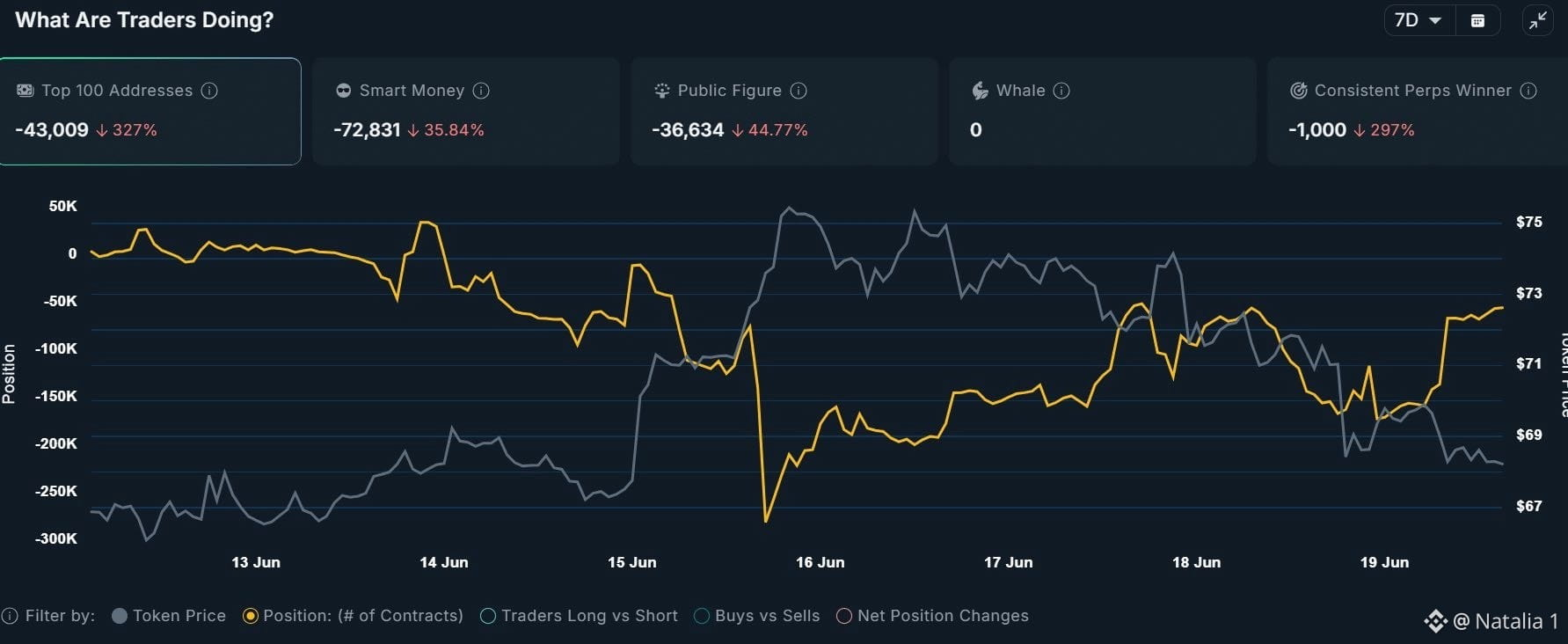
Task: Click the 15 Jun date label
Action: (632, 562)
